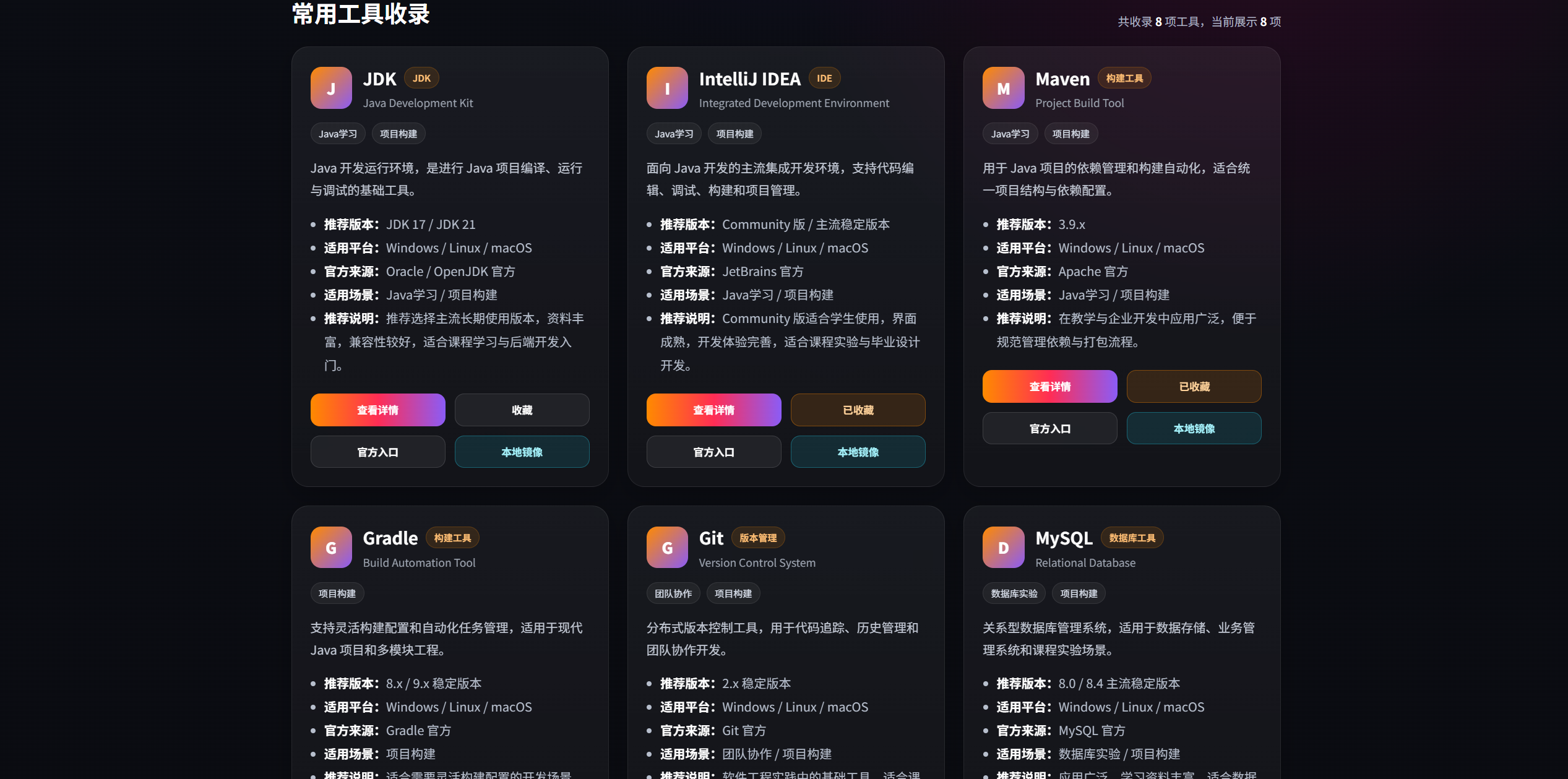Select the Java学习 tag on Maven card
This screenshot has width=1568, height=779.
pos(1010,134)
